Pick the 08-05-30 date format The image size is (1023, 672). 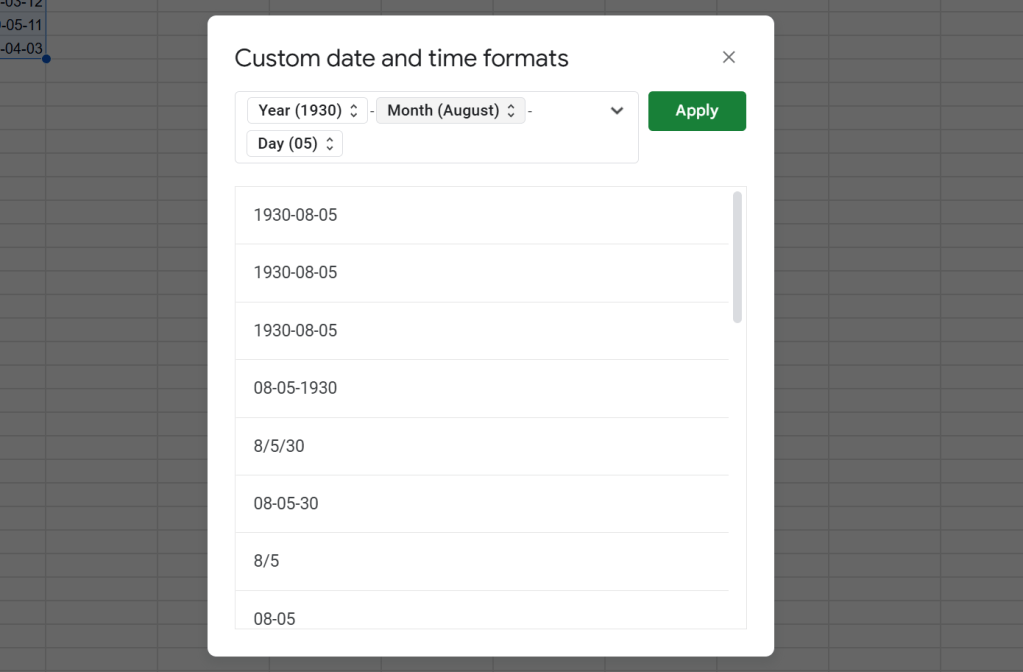click(286, 504)
